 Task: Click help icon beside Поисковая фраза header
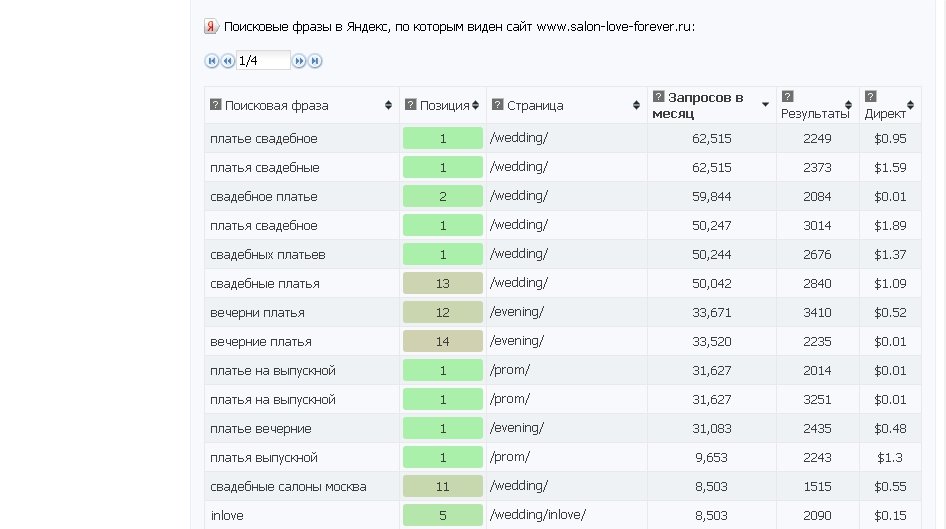(x=215, y=104)
